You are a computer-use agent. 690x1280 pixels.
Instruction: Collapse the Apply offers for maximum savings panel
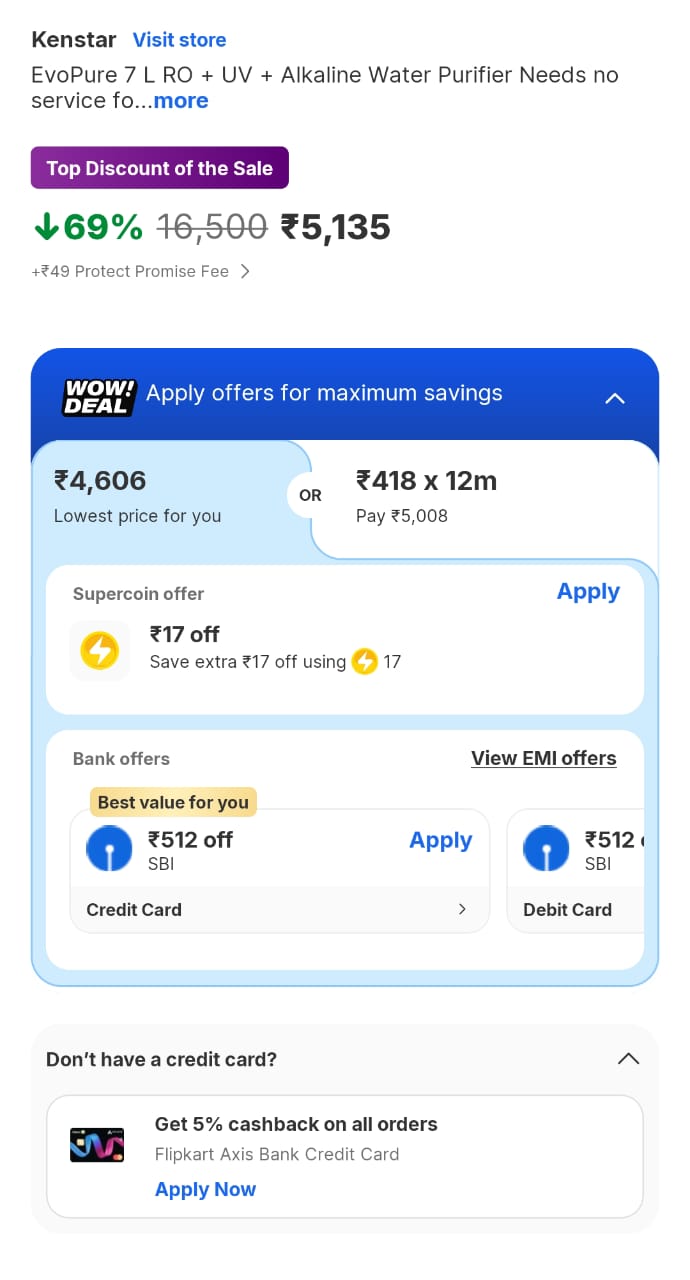(x=615, y=397)
